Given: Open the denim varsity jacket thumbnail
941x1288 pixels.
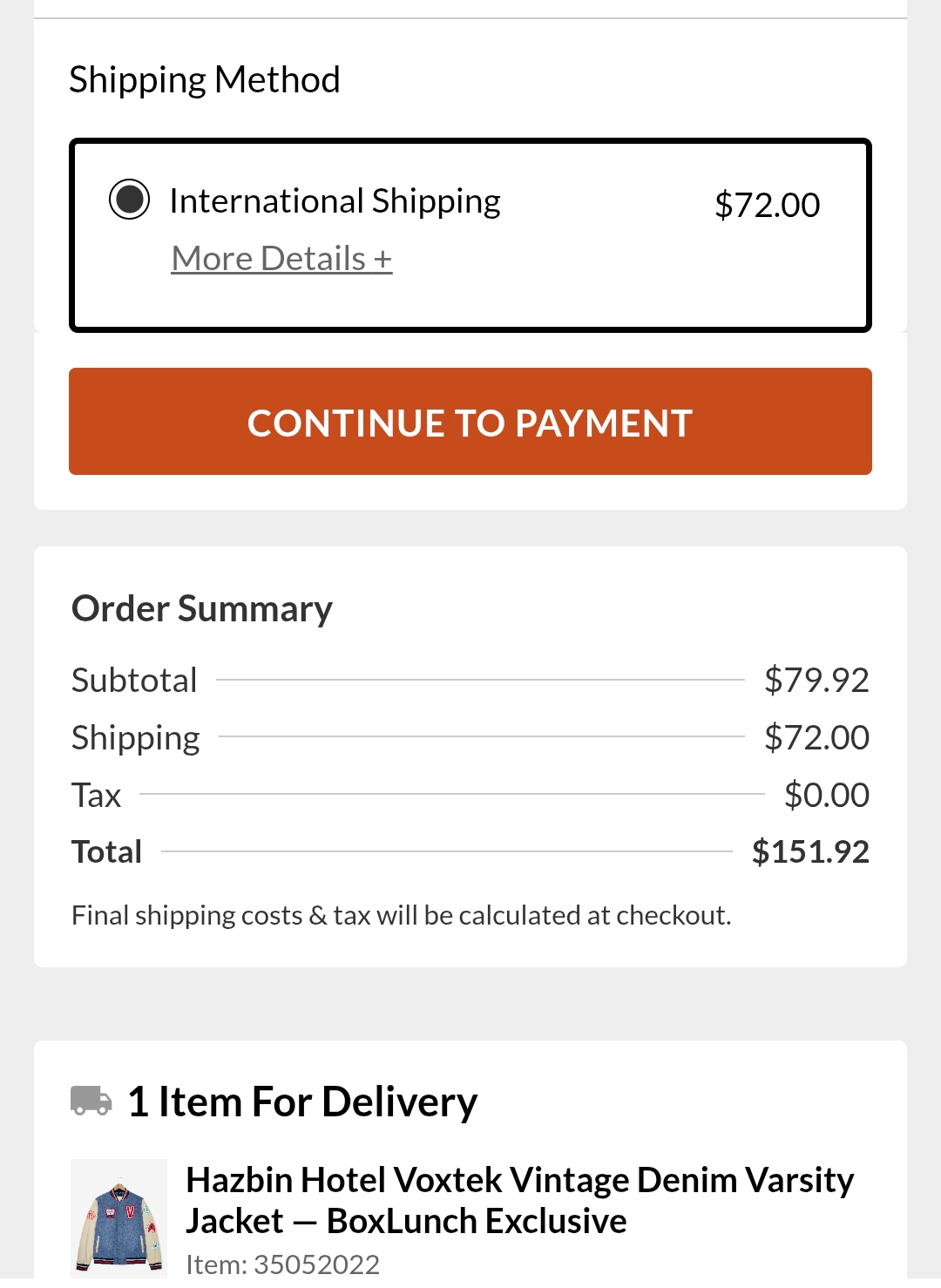Looking at the screenshot, I should click(118, 1218).
